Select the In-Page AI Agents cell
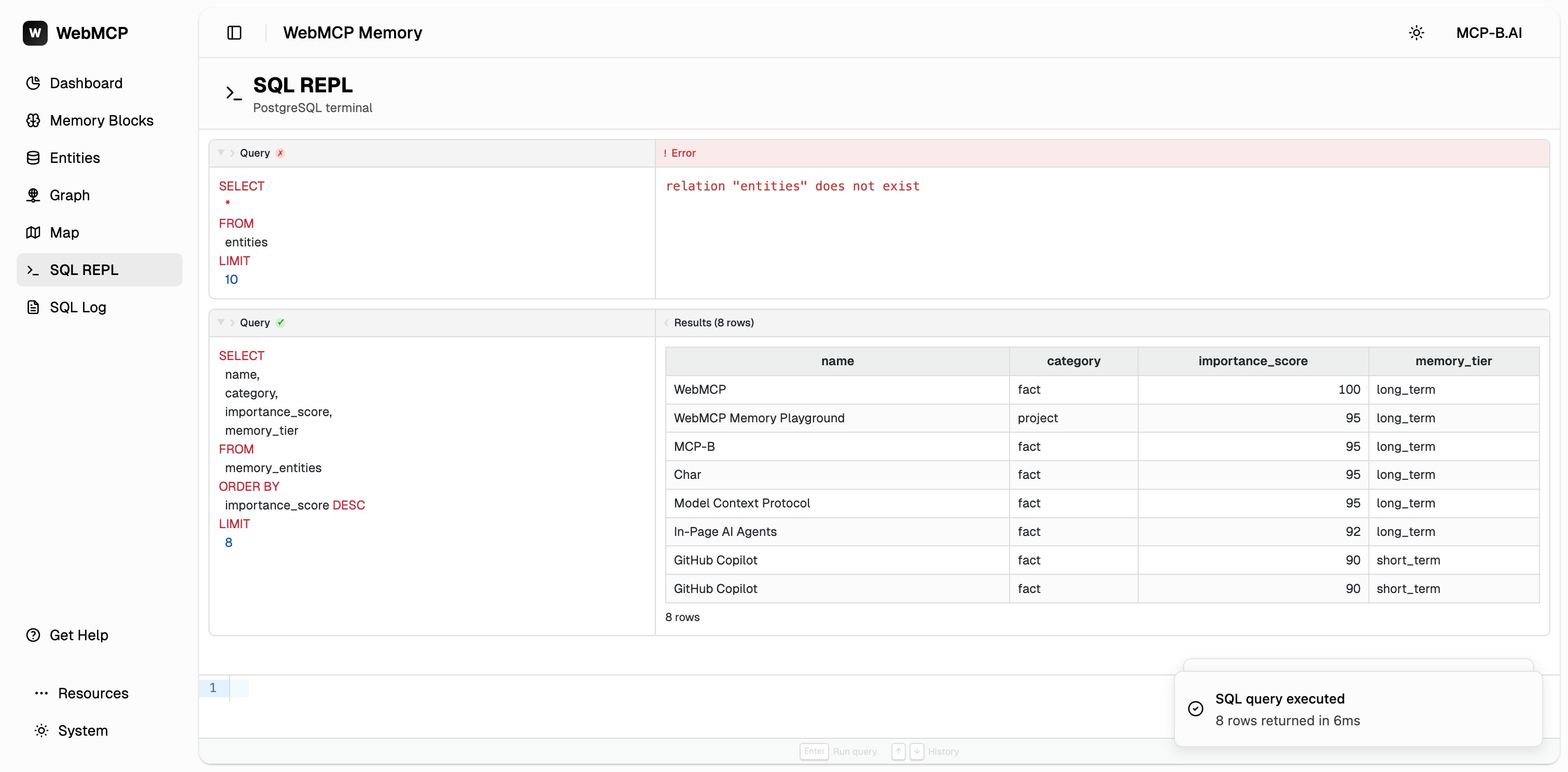 coord(837,531)
